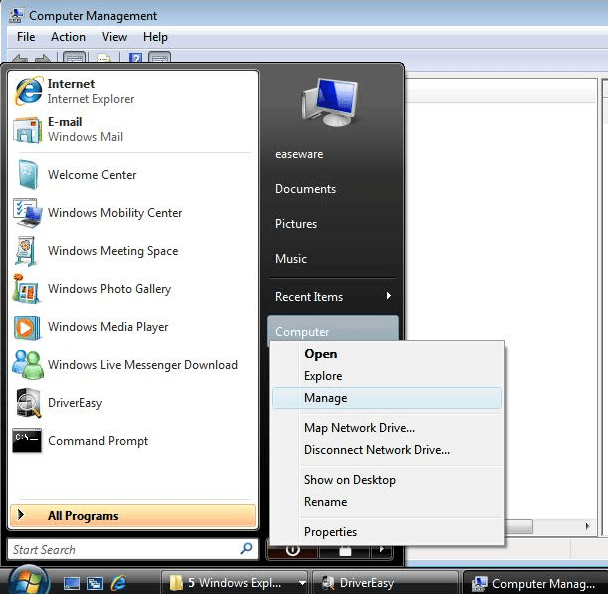
Task: Open the Welcome Center program
Action: click(133, 174)
